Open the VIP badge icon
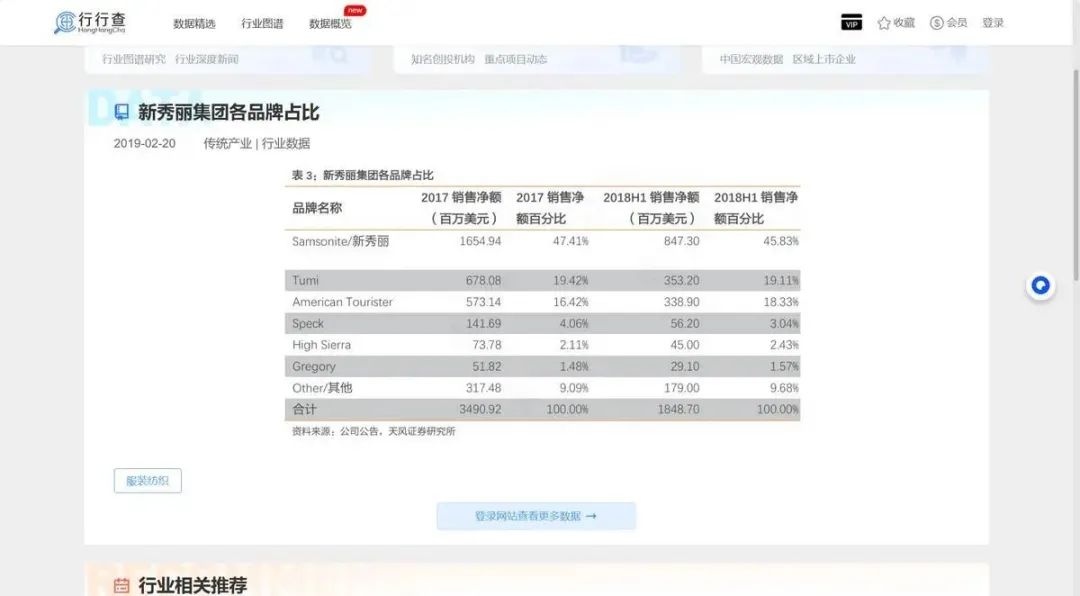This screenshot has width=1080, height=596. point(851,23)
